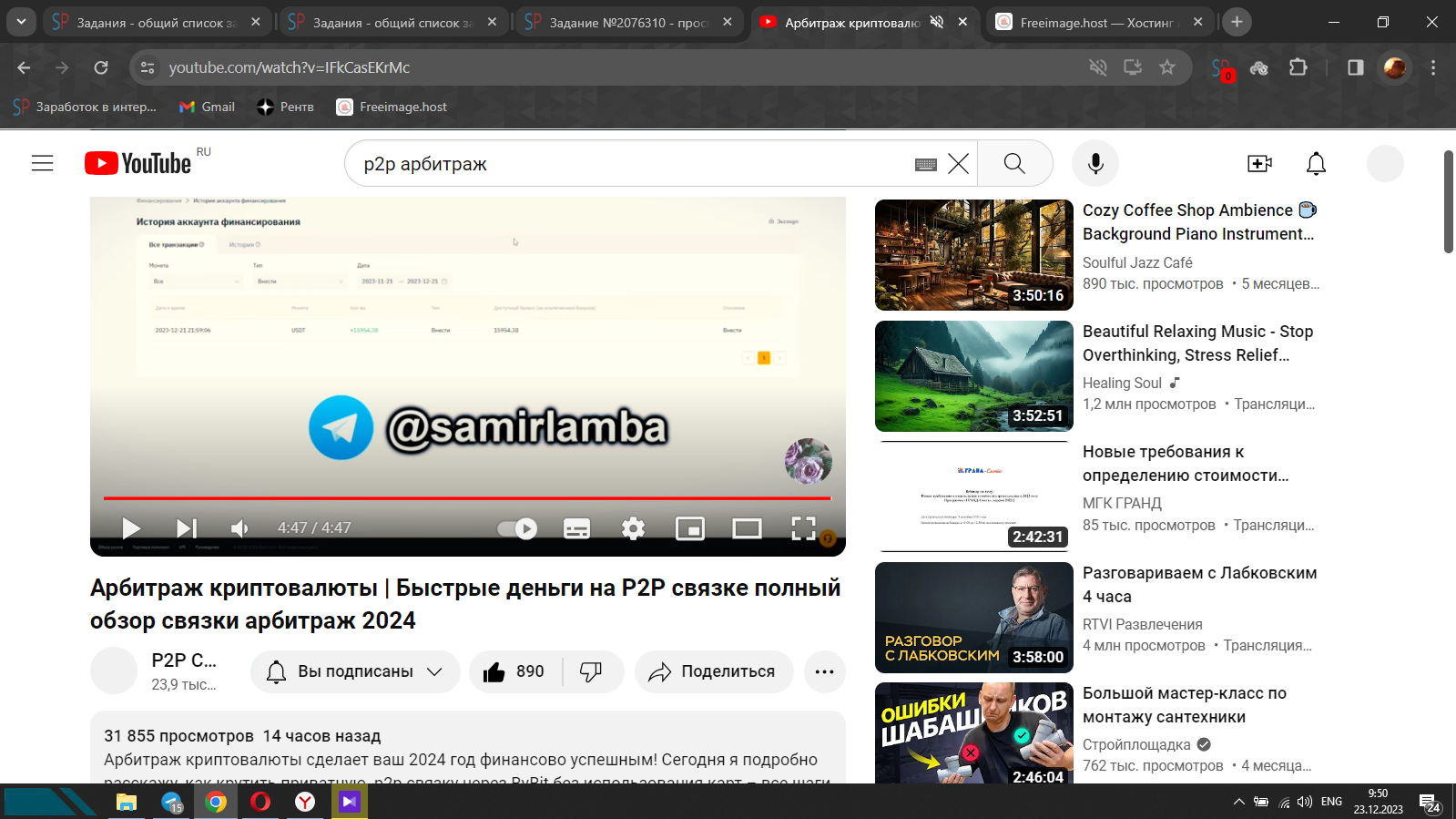Screen dimensions: 1456x819
Task: Open Большой мастер-класс по монтажу сантехники
Action: pos(1185,705)
